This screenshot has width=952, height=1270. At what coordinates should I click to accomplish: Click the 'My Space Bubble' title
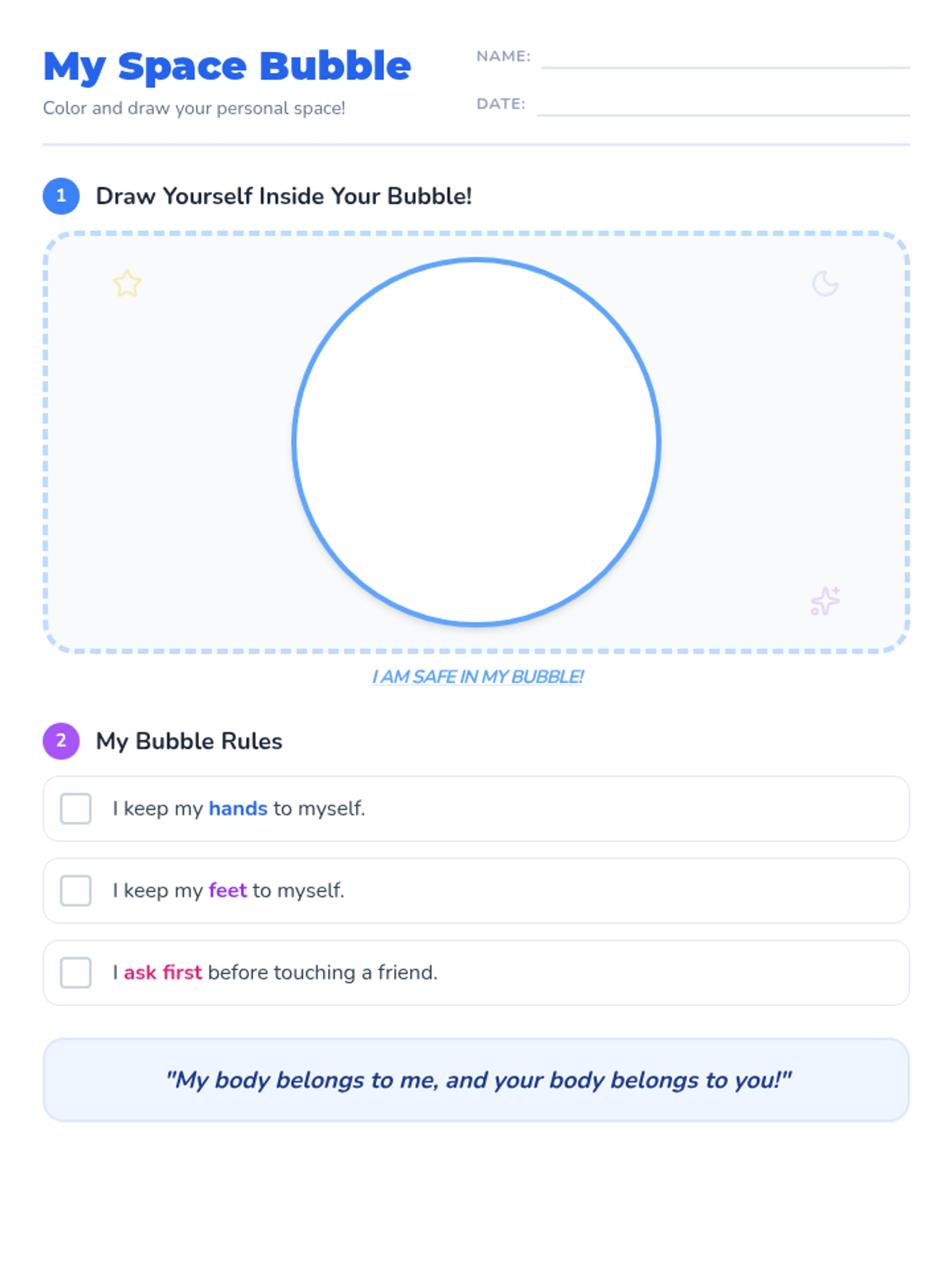click(x=227, y=67)
